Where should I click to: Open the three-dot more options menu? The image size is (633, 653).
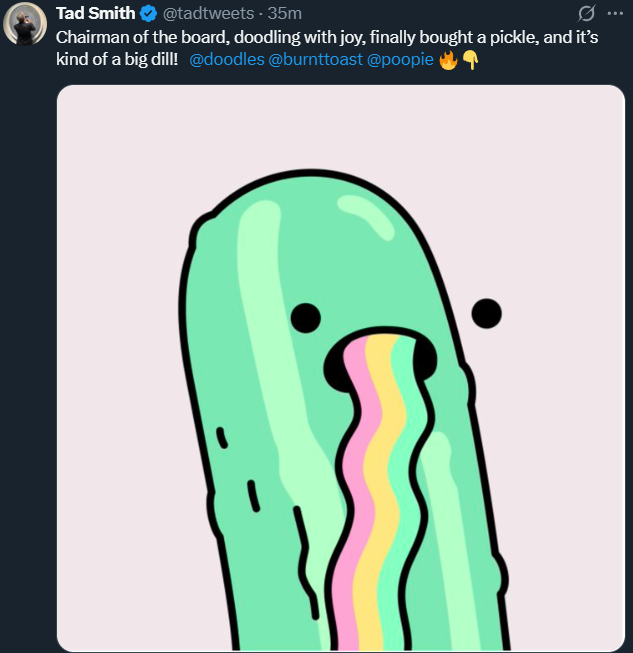(615, 13)
